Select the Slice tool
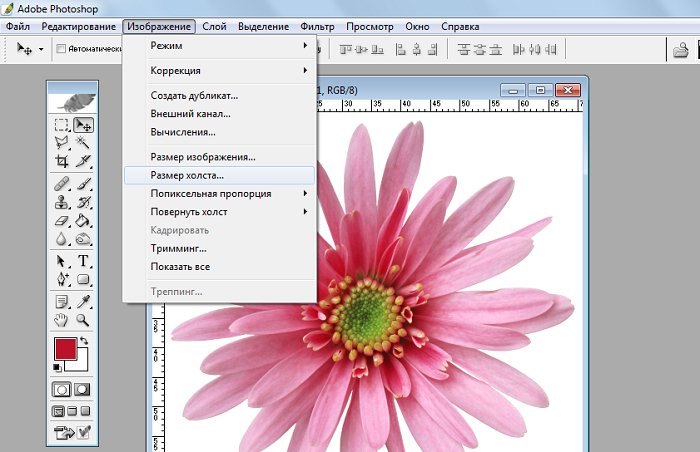The height and width of the screenshot is (452, 700). pos(83,161)
